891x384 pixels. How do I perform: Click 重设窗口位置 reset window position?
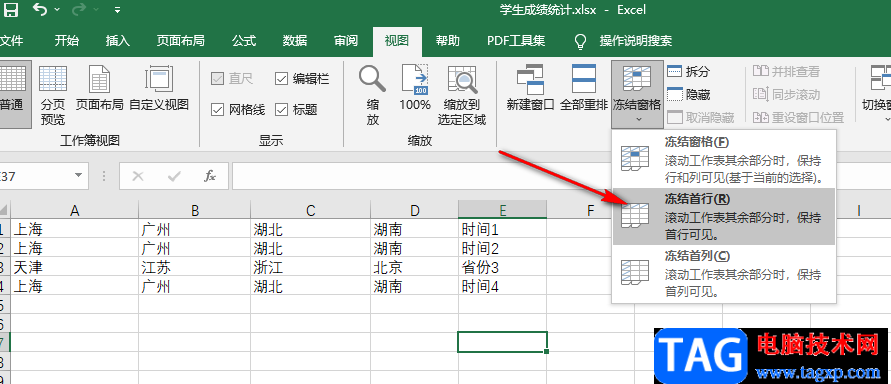(x=798, y=118)
